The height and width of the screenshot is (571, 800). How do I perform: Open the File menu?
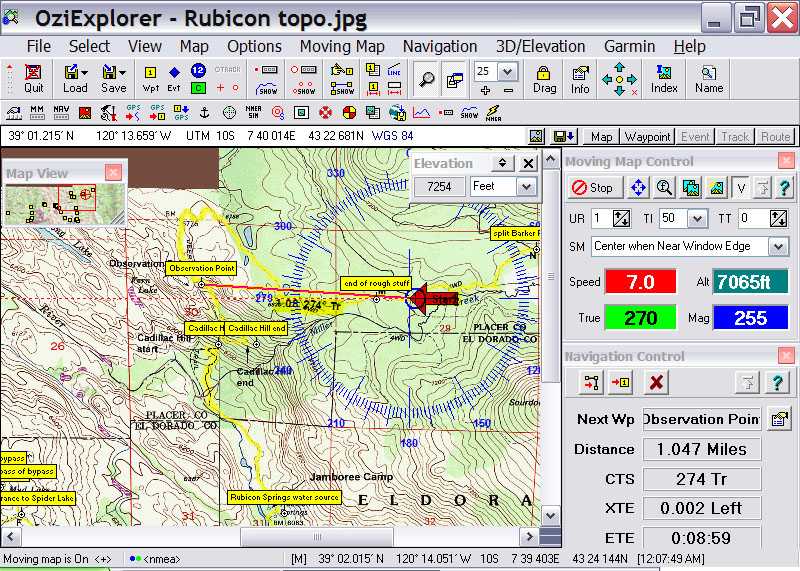39,46
